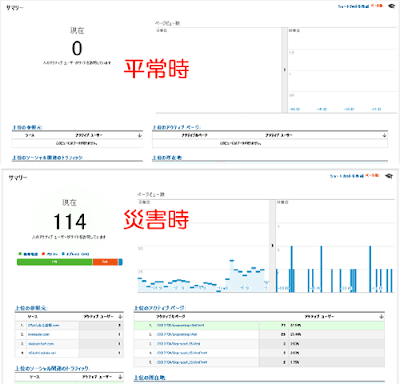
Task: Open shortcut link at top of 平常時 panel
Action: point(354,6)
